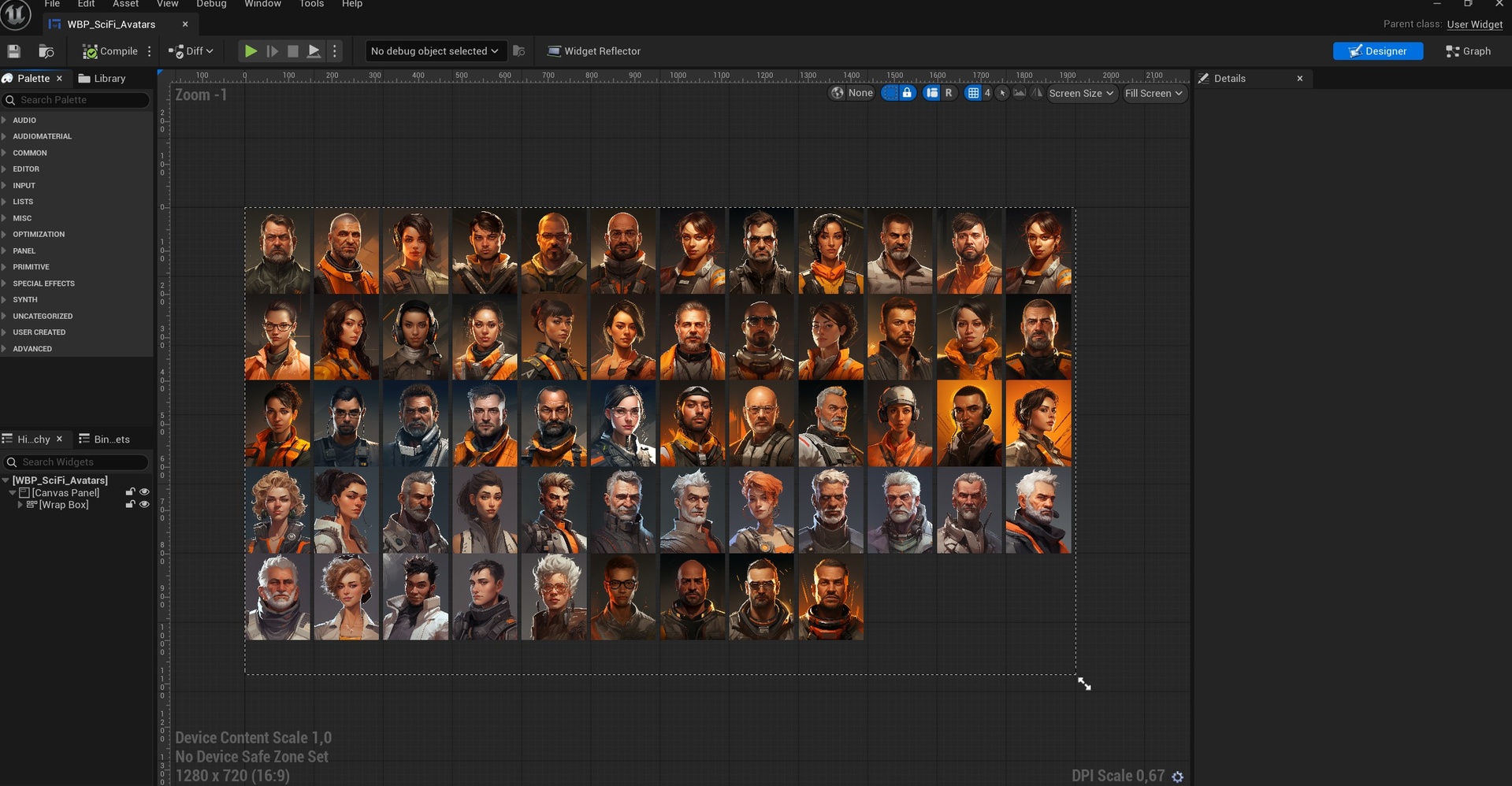Expand the Wrap Box tree node

pos(20,505)
